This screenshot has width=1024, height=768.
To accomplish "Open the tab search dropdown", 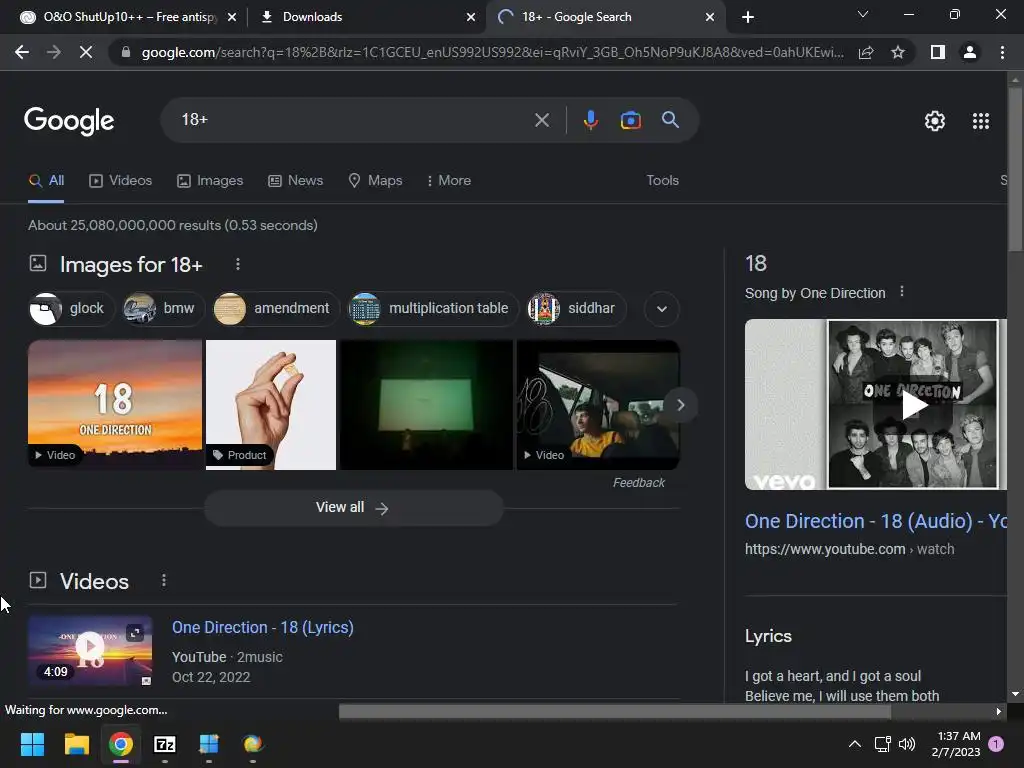I will pos(863,14).
